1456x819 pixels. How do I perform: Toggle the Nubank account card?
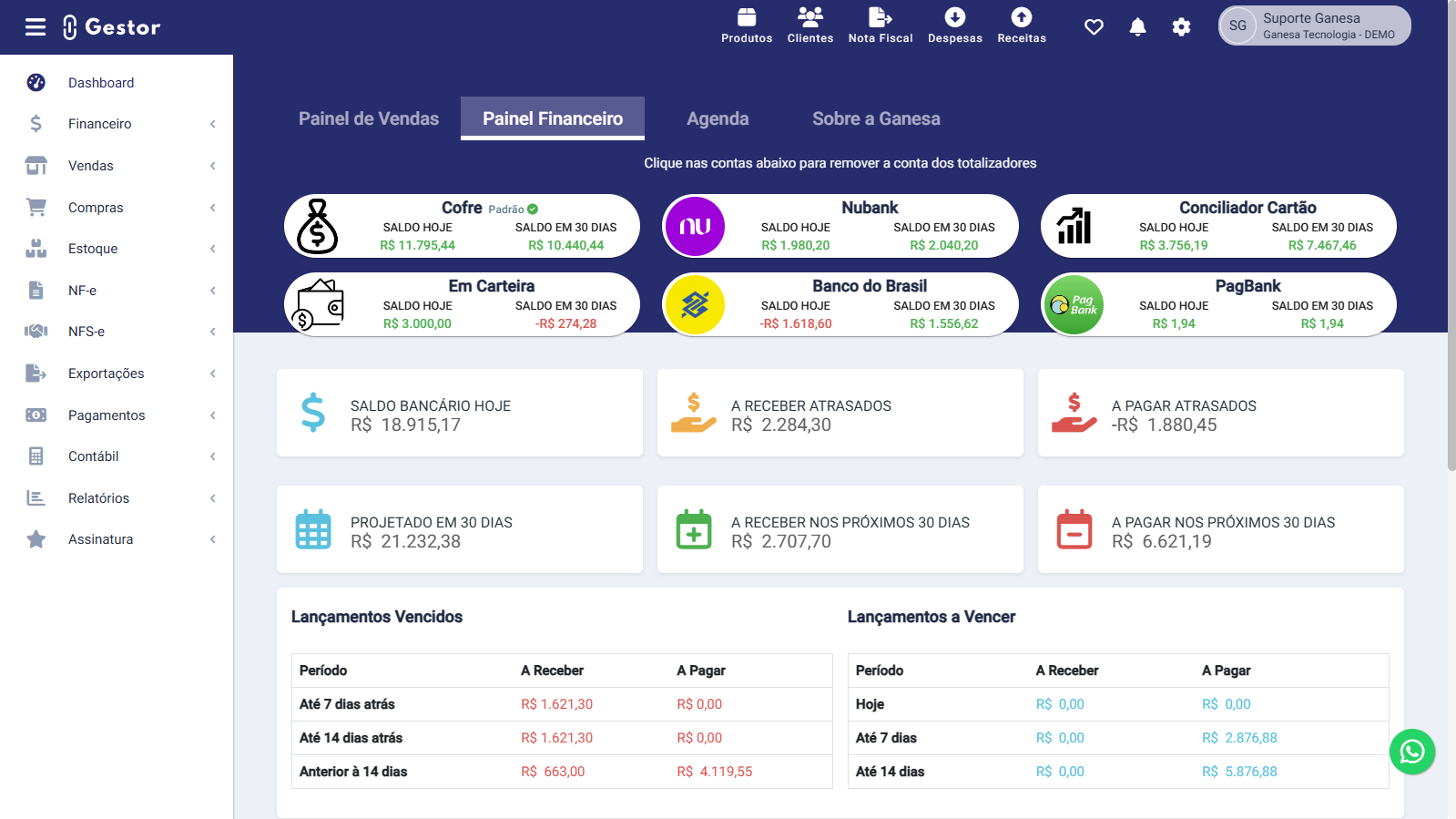point(840,226)
